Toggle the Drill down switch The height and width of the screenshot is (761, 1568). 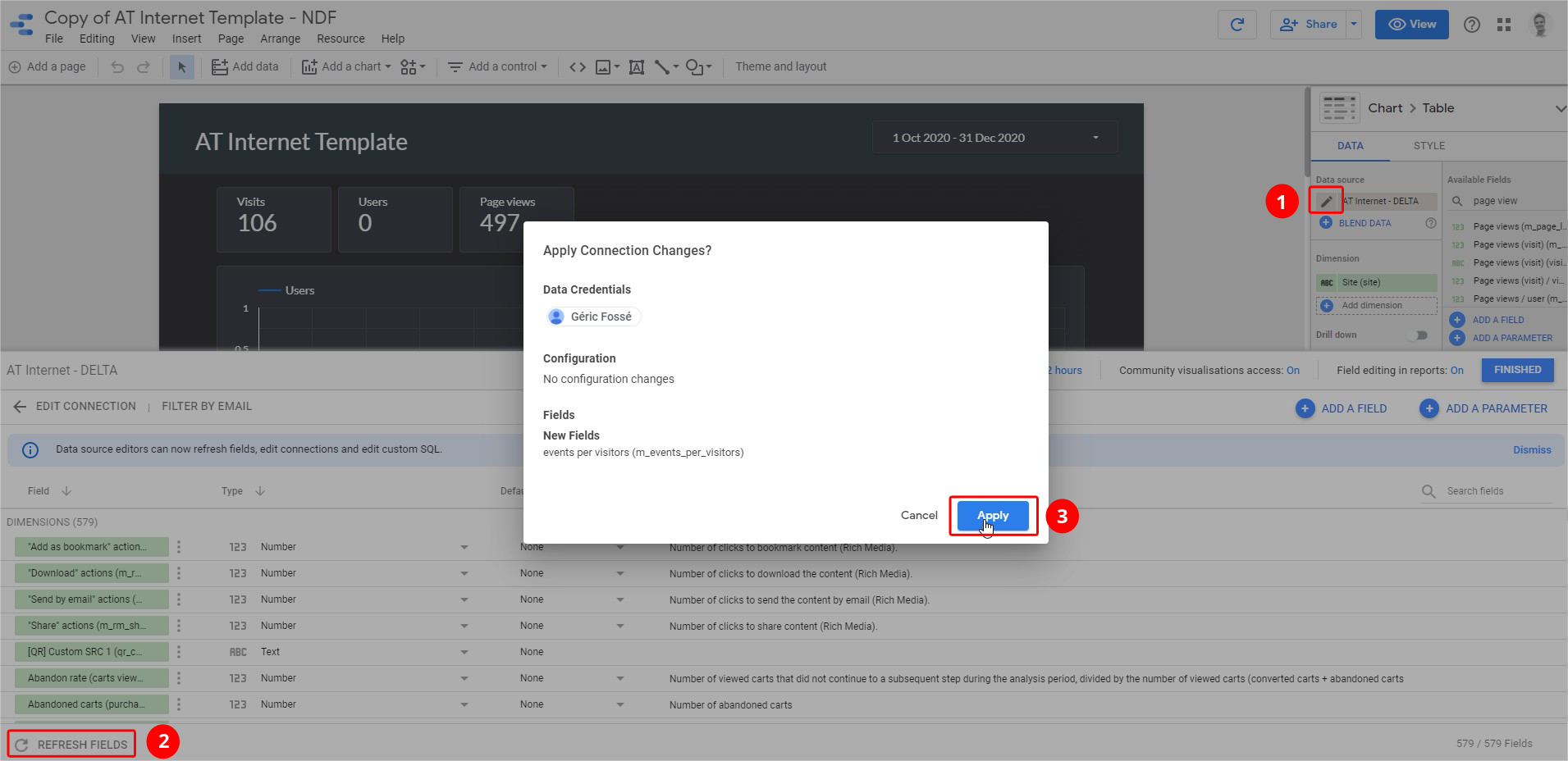tap(1419, 335)
